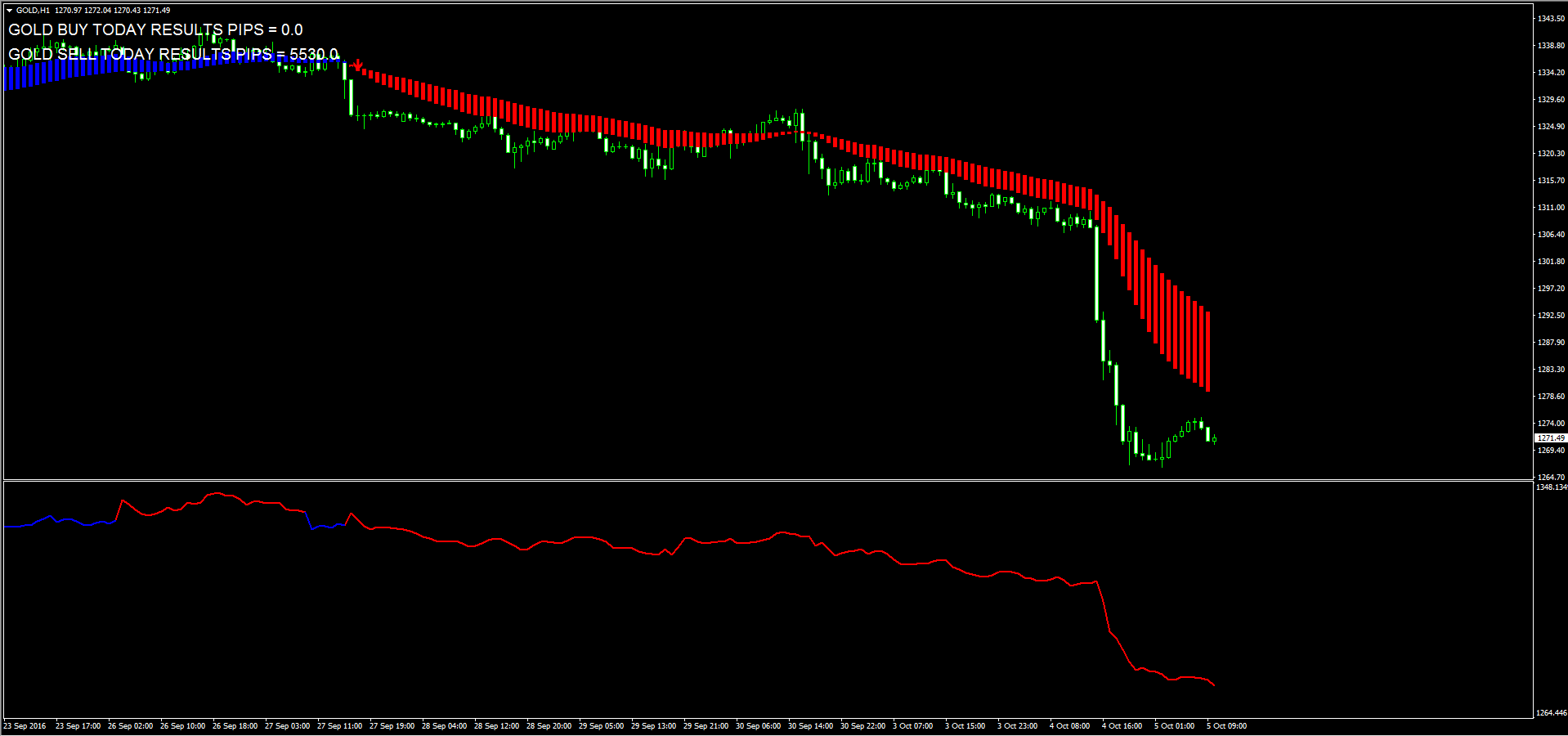Click the GOLD SELL TODAY RESULTS PIPS label
The height and width of the screenshot is (736, 1568).
point(172,54)
